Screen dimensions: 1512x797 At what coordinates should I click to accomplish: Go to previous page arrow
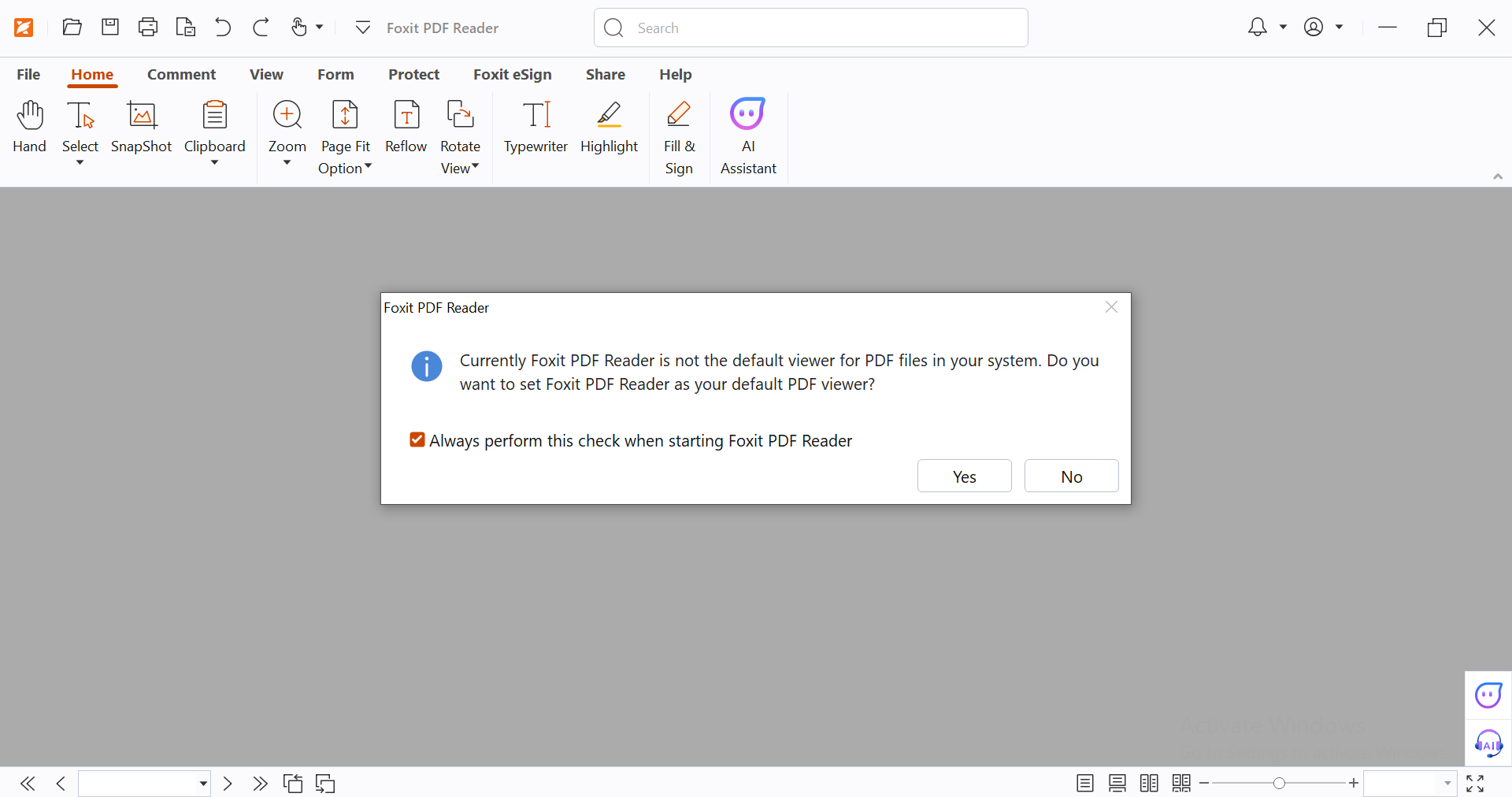click(61, 784)
